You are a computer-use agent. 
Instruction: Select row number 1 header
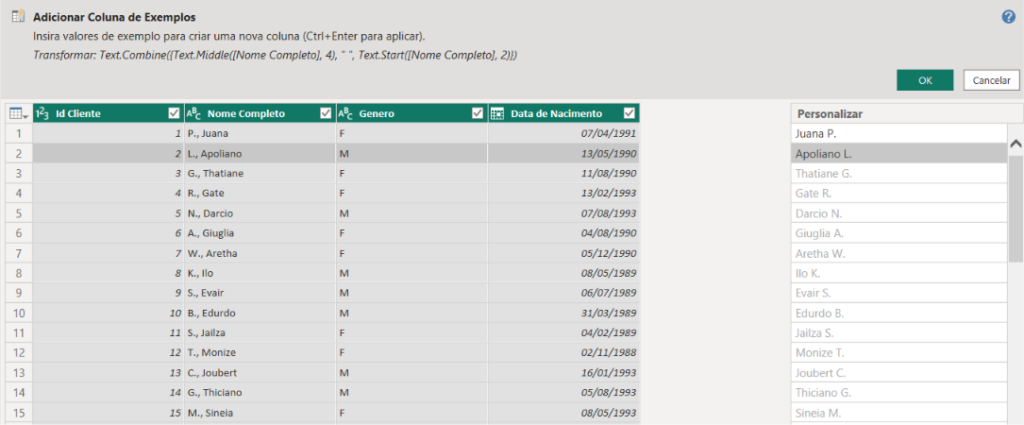(x=19, y=133)
